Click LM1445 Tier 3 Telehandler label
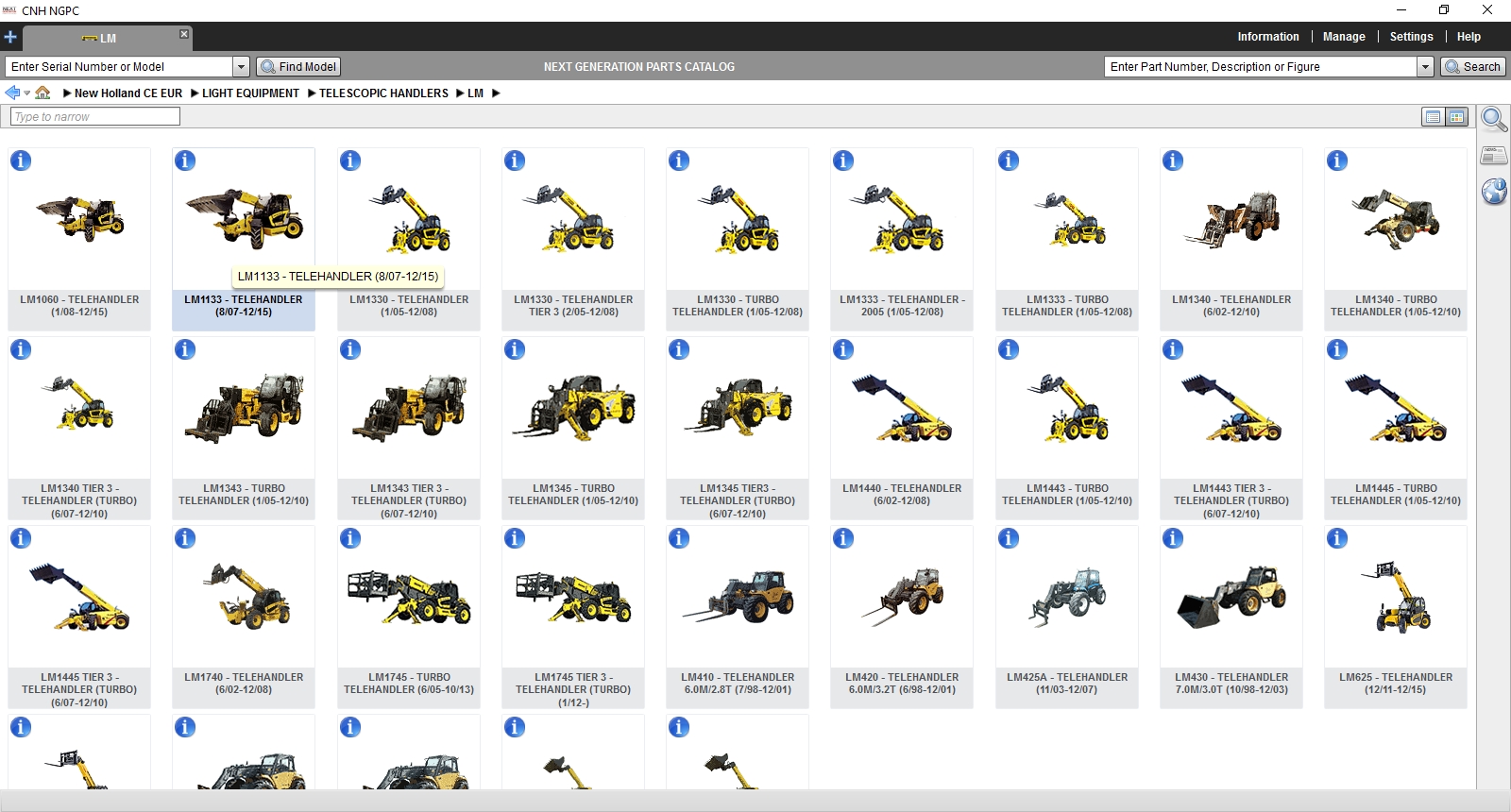1511x812 pixels. coord(79,690)
